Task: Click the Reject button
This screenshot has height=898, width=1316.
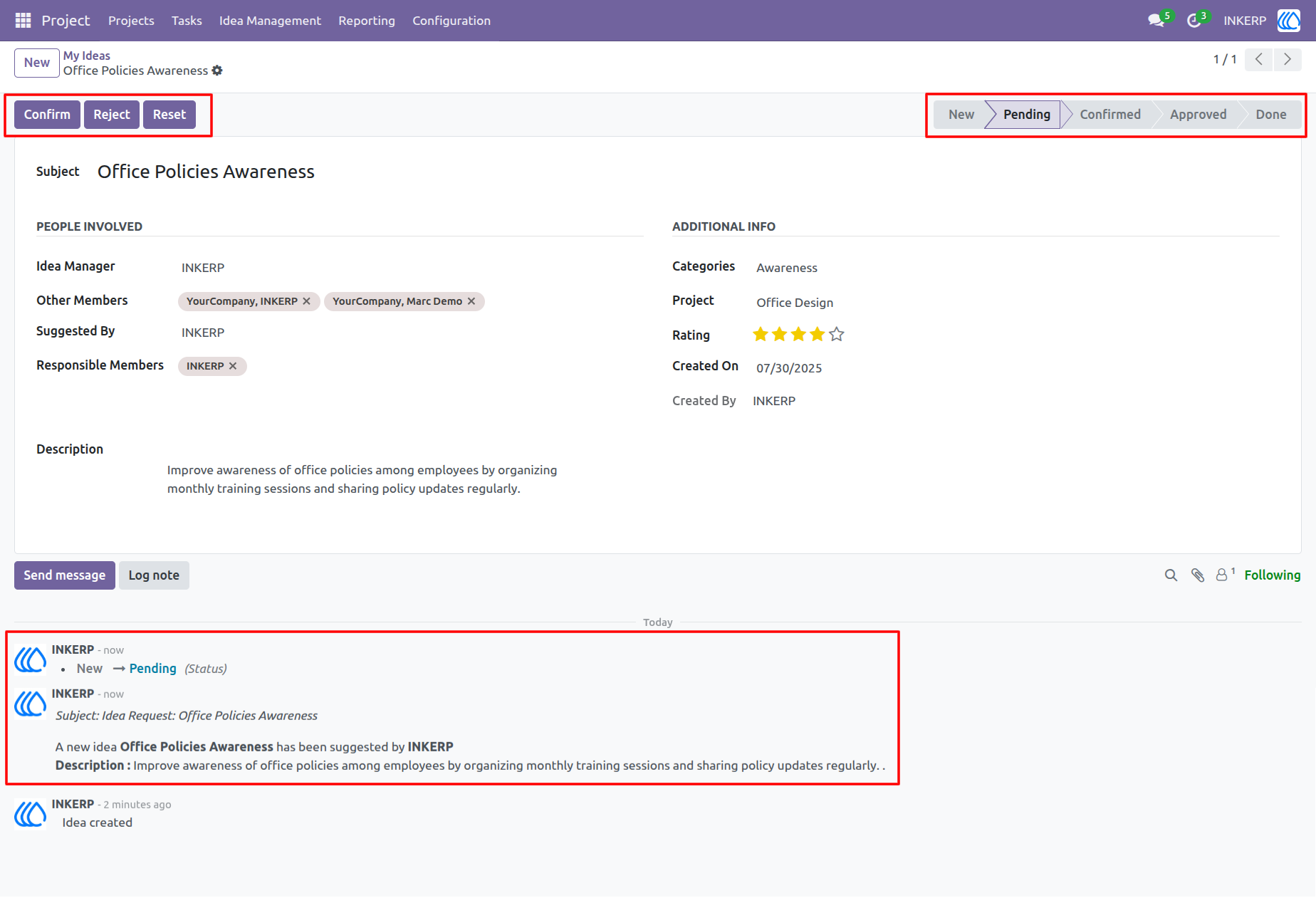Action: (x=112, y=115)
